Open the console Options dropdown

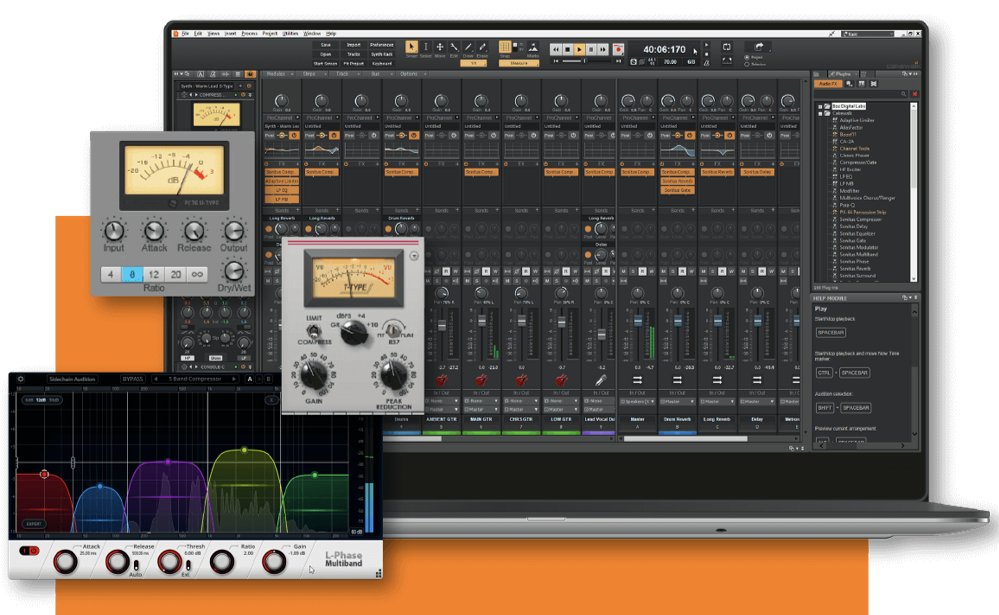[411, 74]
